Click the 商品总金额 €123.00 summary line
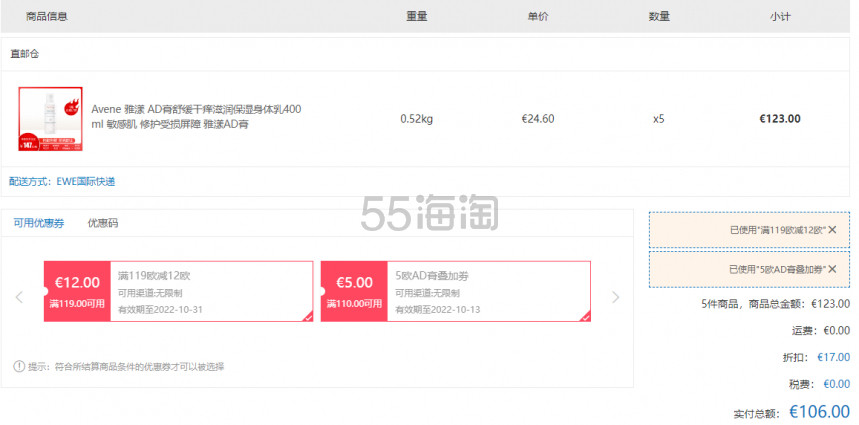 (775, 303)
